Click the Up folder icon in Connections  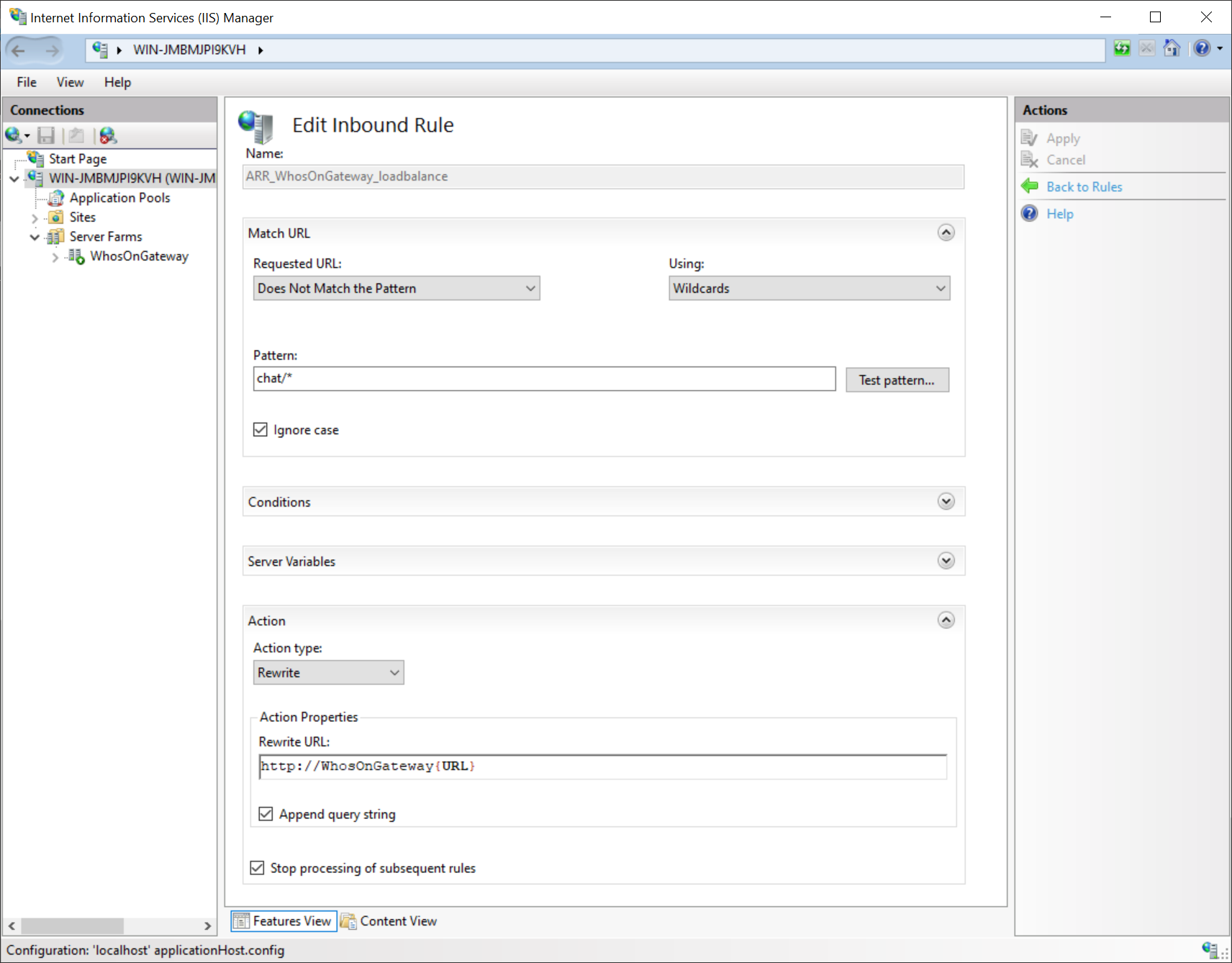[x=76, y=135]
